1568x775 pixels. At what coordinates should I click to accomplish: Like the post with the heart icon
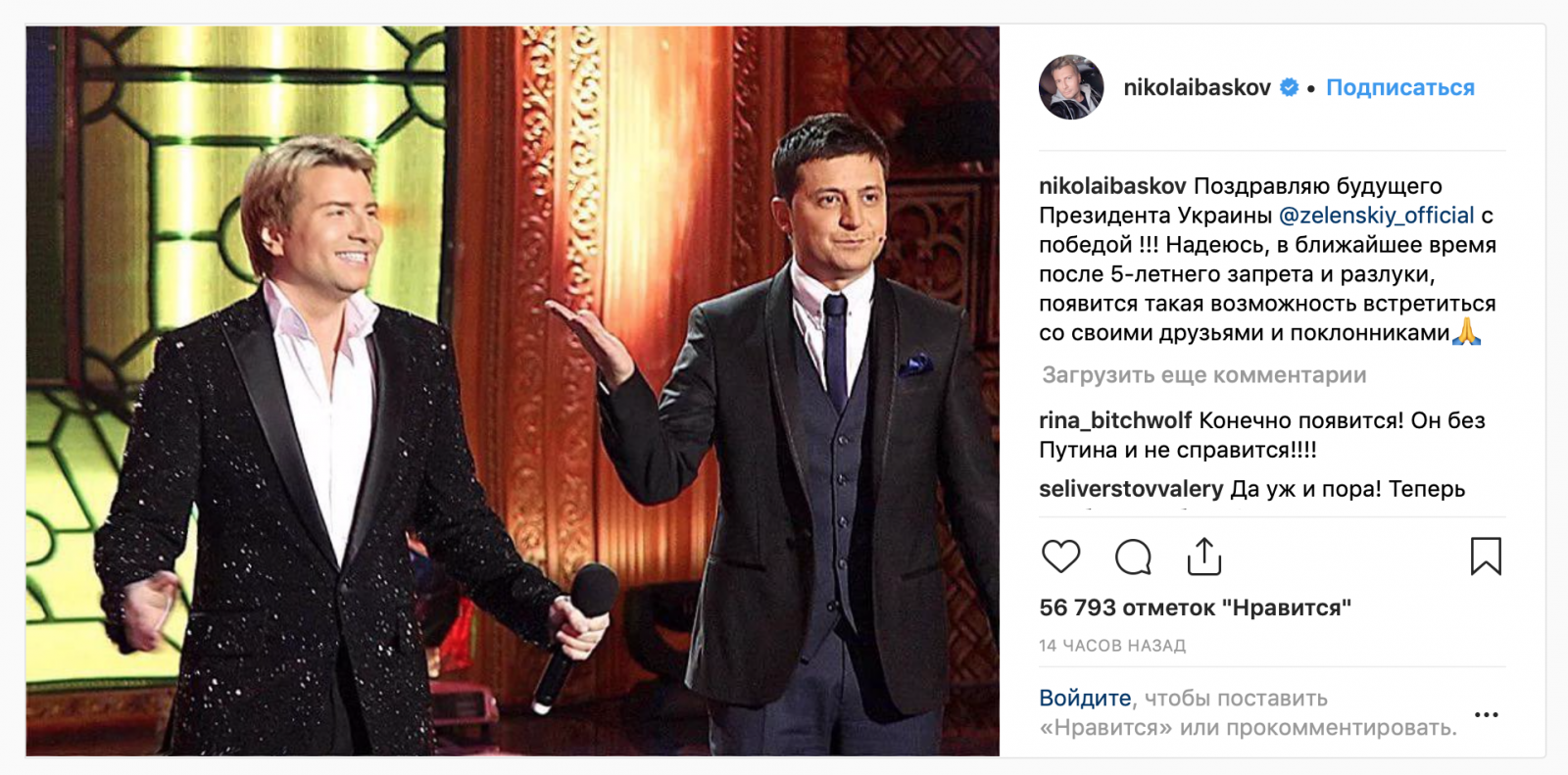[x=1060, y=557]
